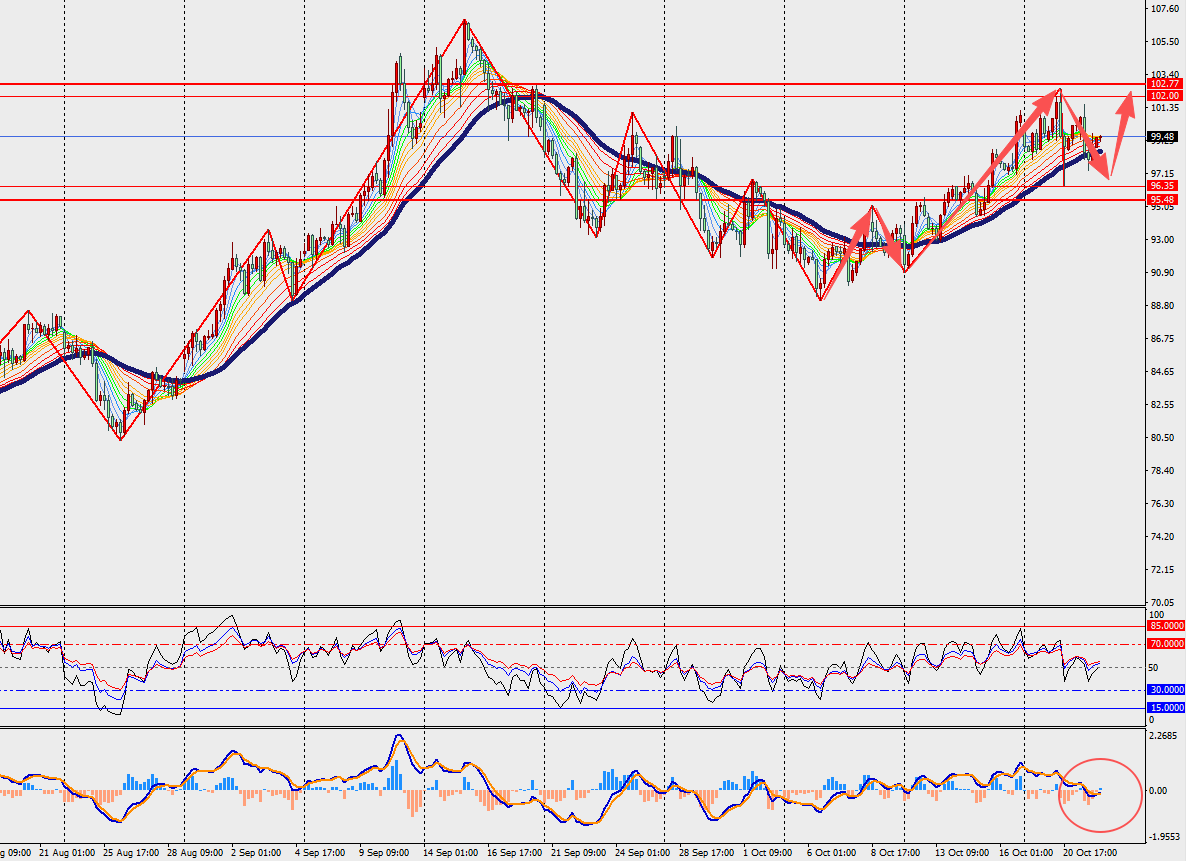
Task: Select the 24 Sep 01:00 date label
Action: 643,853
